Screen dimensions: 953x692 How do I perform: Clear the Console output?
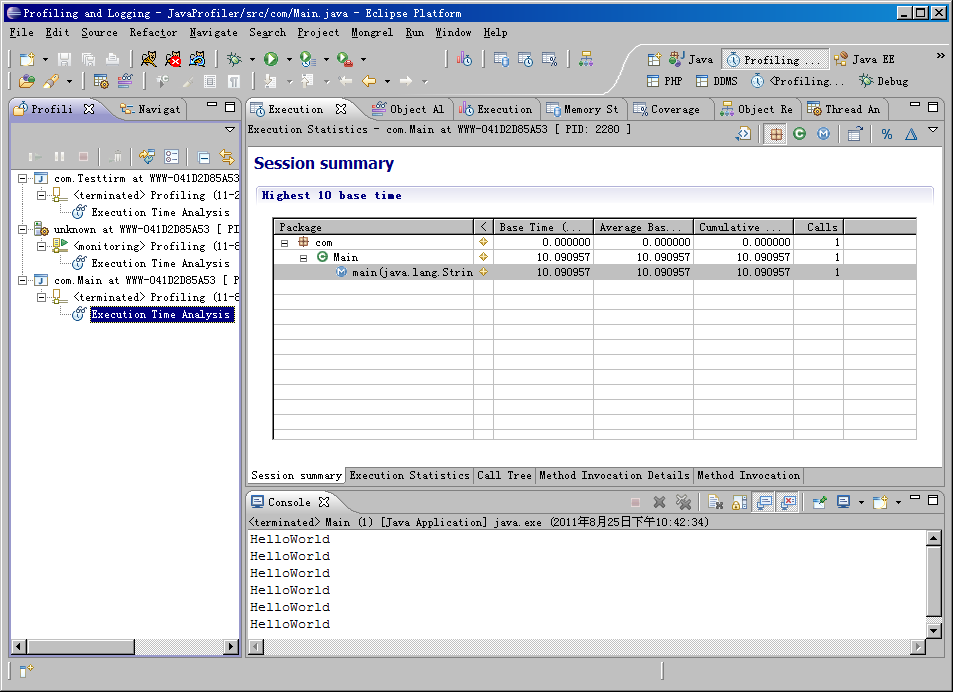click(715, 502)
